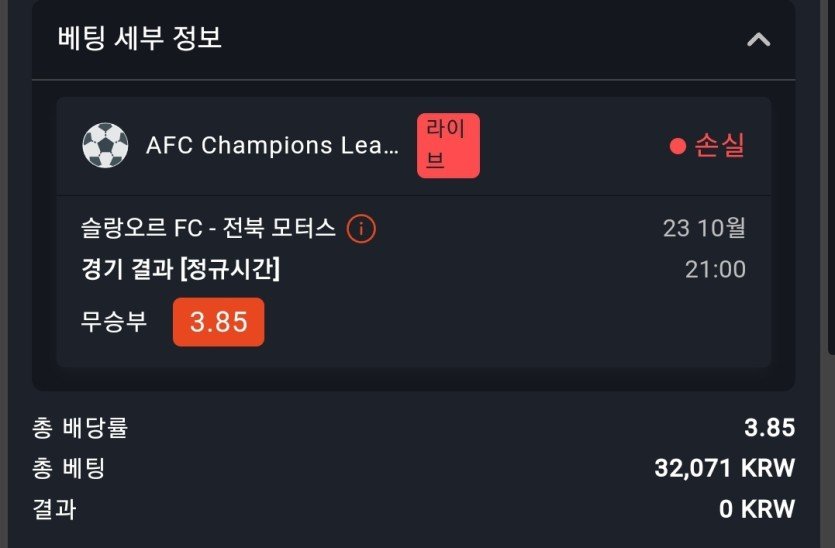Screen dimensions: 835x548
Task: Click the 32,071 KRW stake amount
Action: pyautogui.click(x=724, y=469)
